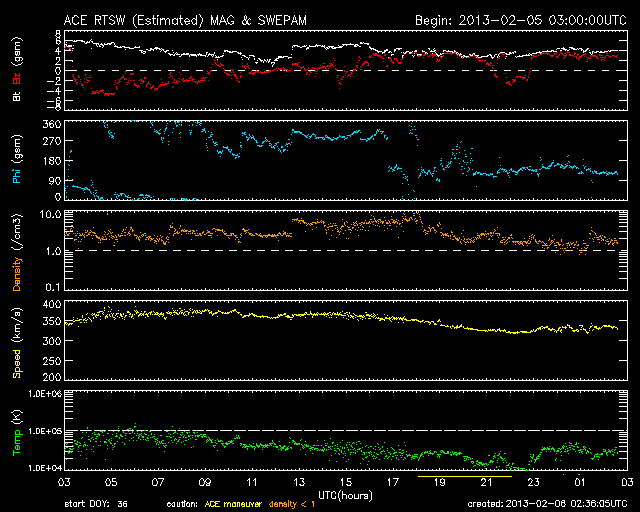
Task: Click the '17' hour tick on the time axis
Action: 393,482
